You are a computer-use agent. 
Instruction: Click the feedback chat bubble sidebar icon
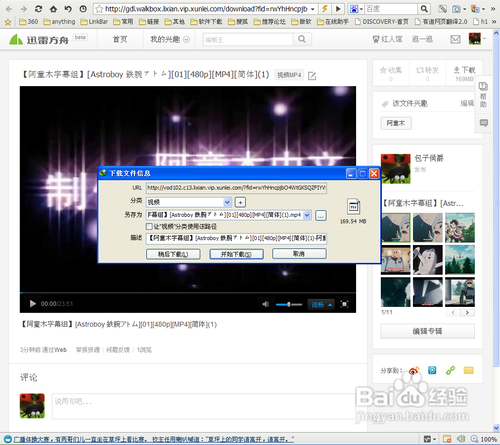(484, 123)
